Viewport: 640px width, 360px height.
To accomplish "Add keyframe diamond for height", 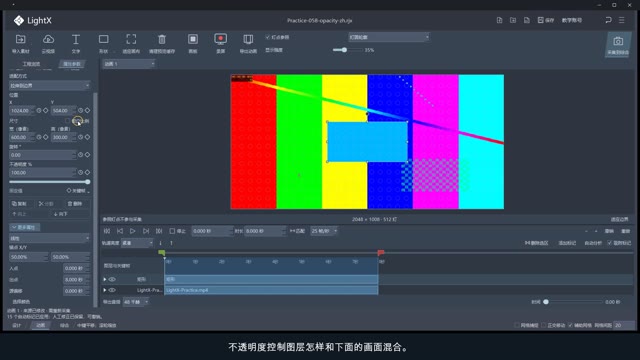I will point(87,137).
